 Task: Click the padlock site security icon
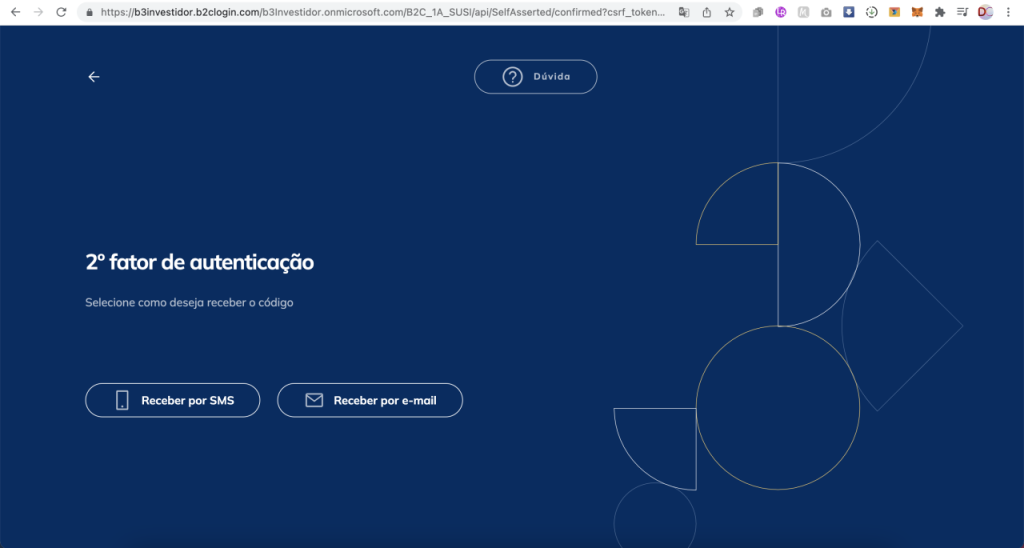coord(89,13)
